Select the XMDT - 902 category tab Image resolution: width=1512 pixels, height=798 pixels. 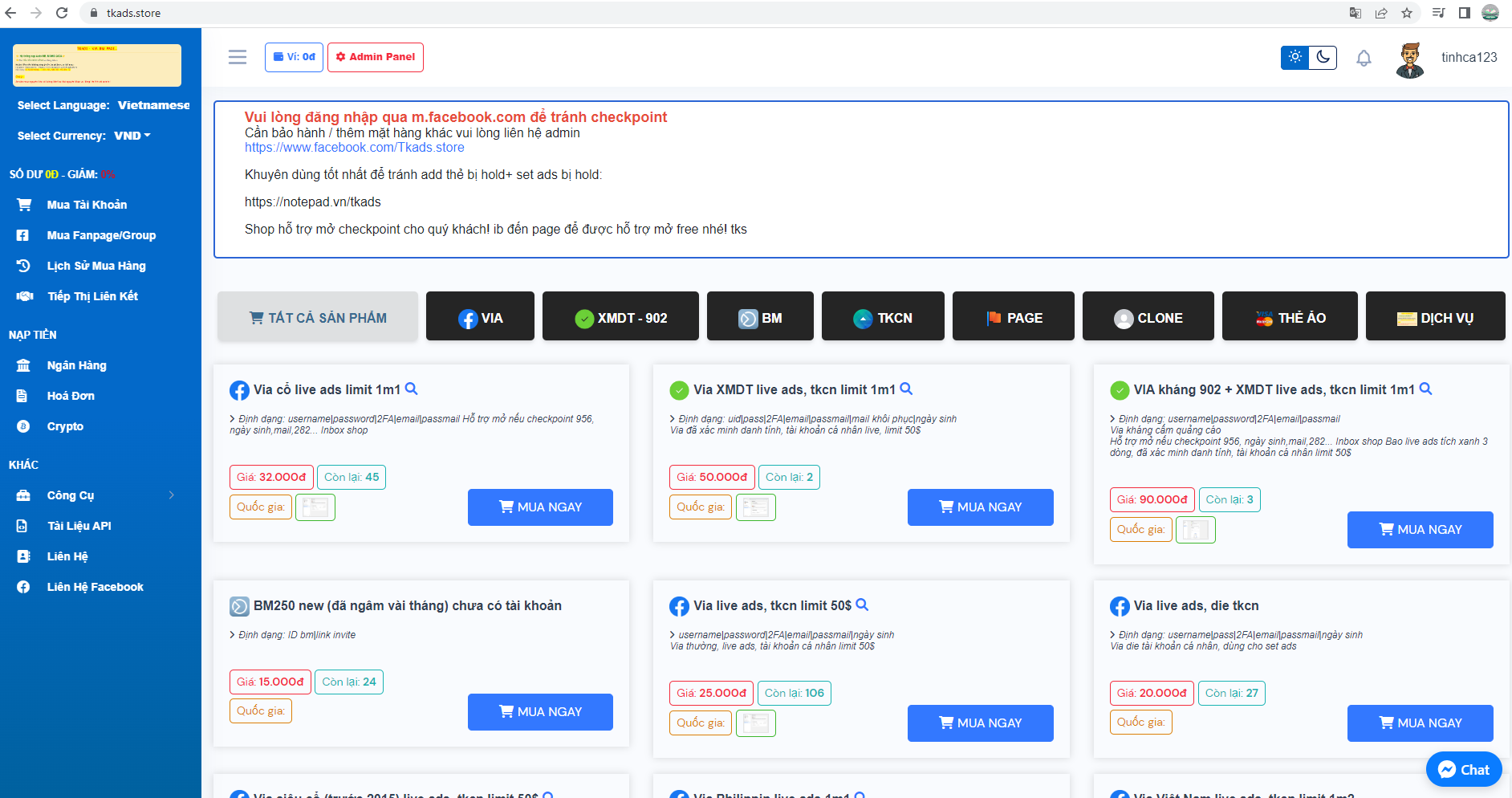pyautogui.click(x=620, y=316)
